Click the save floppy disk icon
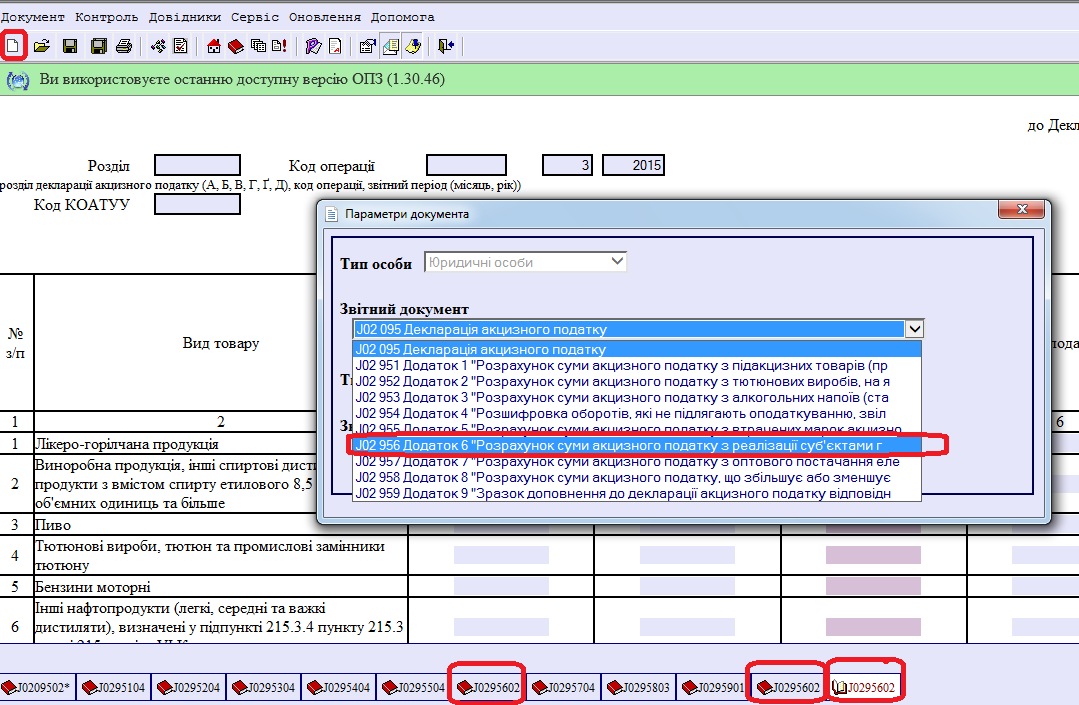Screen dimensions: 1079x705 tap(70, 46)
